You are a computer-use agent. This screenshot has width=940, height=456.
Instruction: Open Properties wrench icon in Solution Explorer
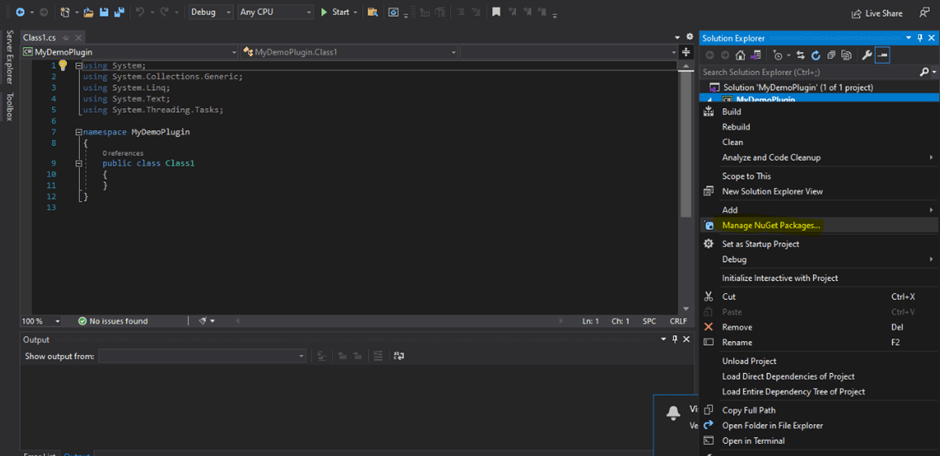[x=867, y=55]
